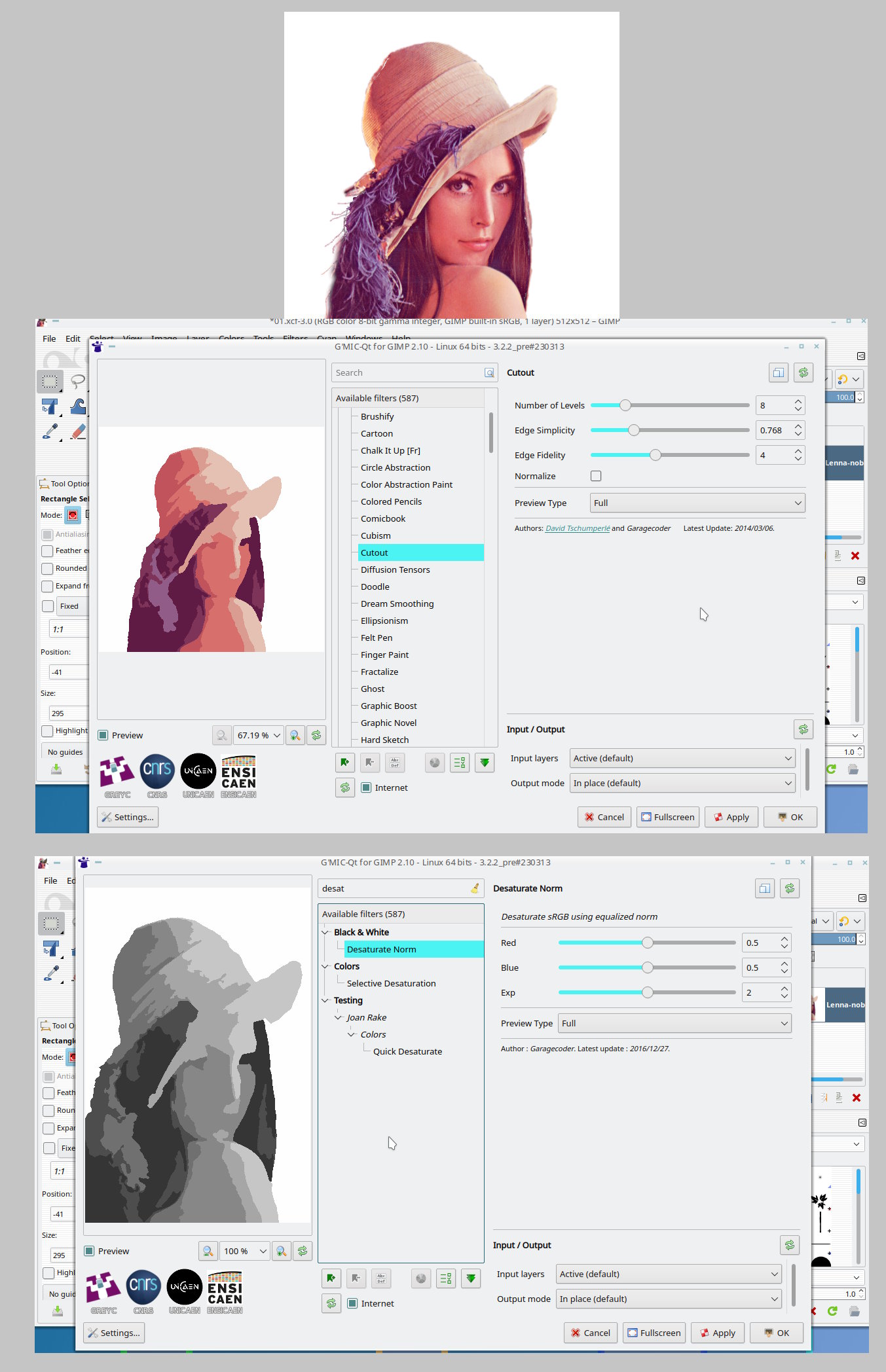Image resolution: width=886 pixels, height=1372 pixels.
Task: Zoom in preview next to 100 % box
Action: tap(282, 1251)
